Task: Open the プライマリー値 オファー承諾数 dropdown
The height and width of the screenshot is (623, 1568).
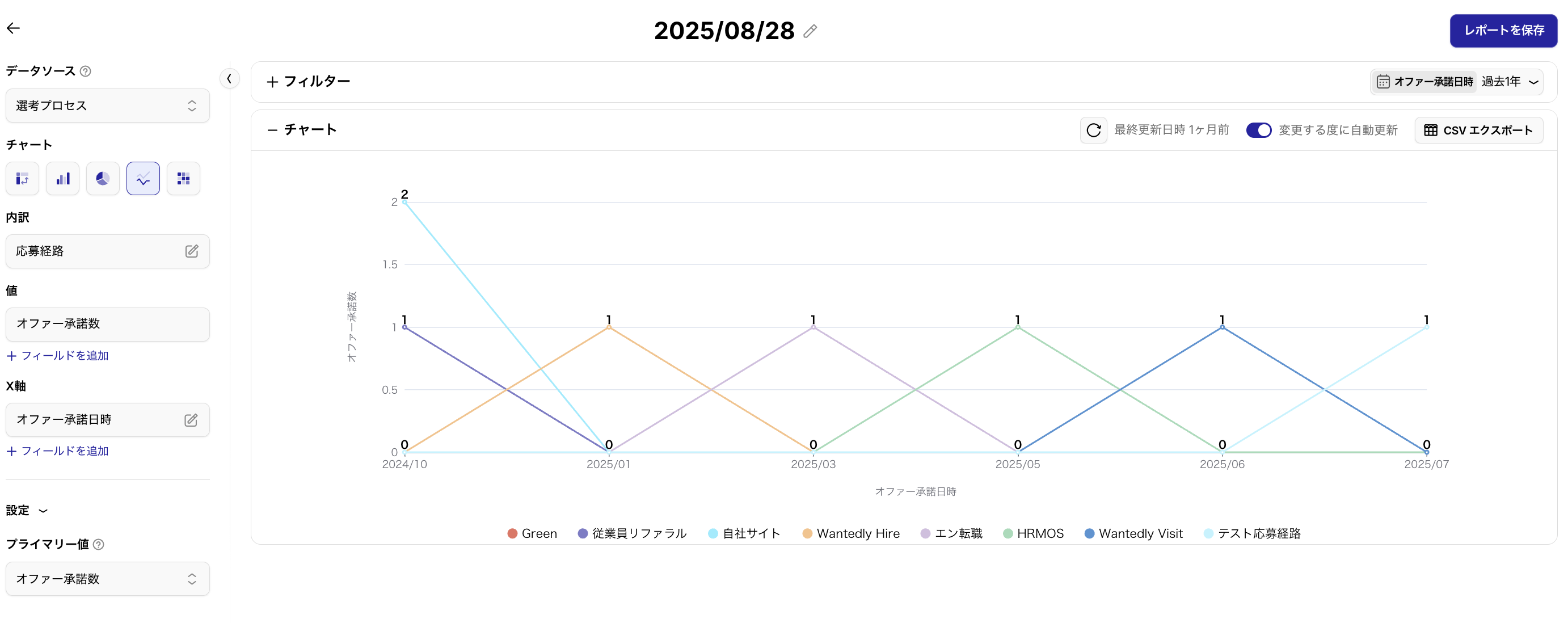Action: 108,579
